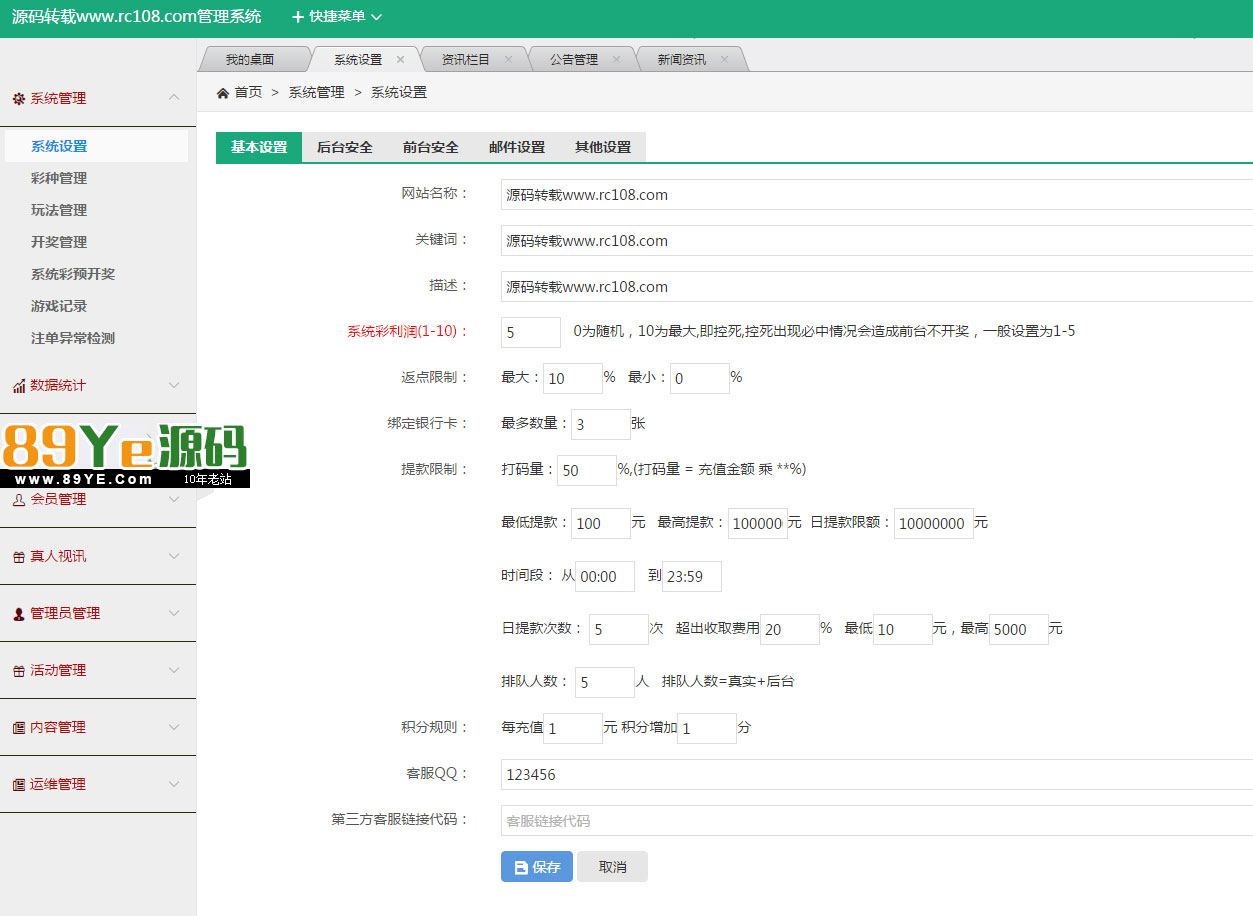
Task: Switch to the 后台安全 settings tab
Action: pyautogui.click(x=344, y=147)
